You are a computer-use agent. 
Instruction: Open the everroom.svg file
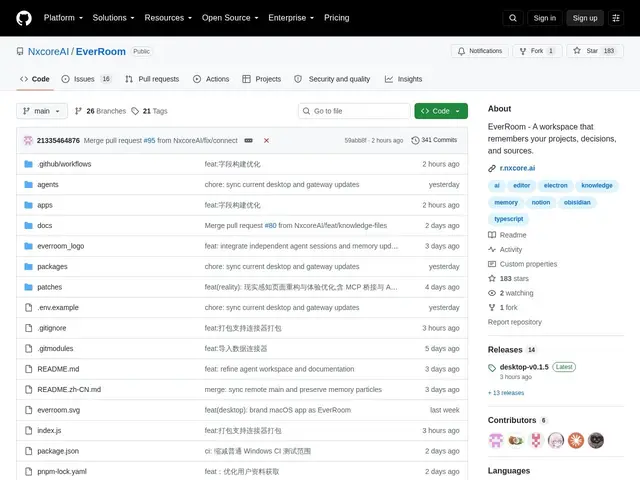[x=59, y=410]
